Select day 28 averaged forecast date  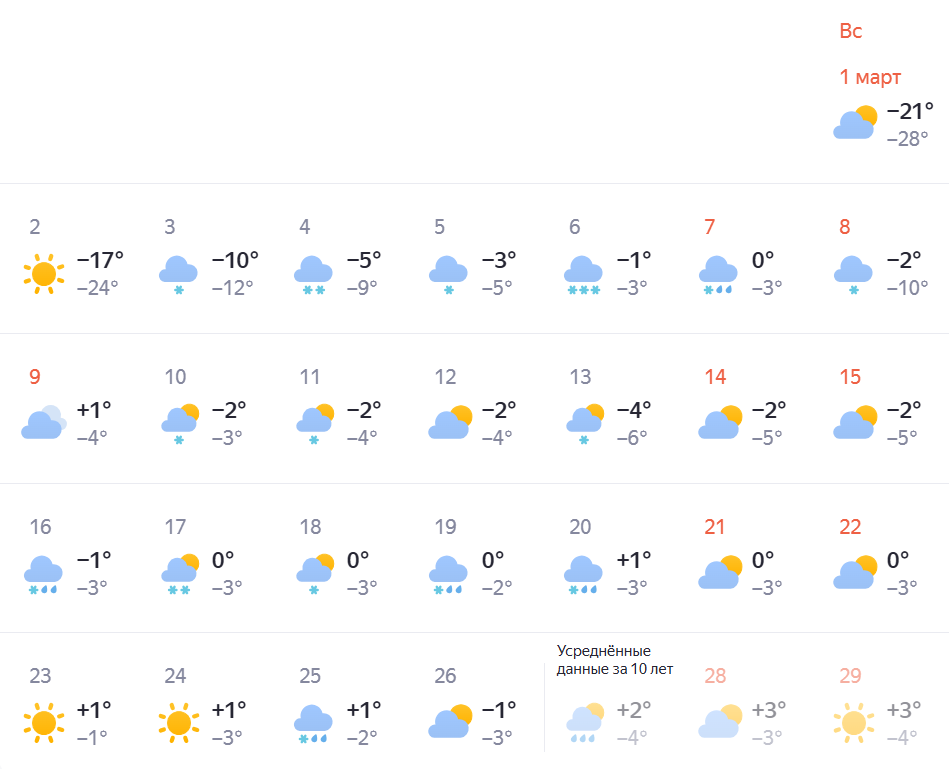coord(715,676)
